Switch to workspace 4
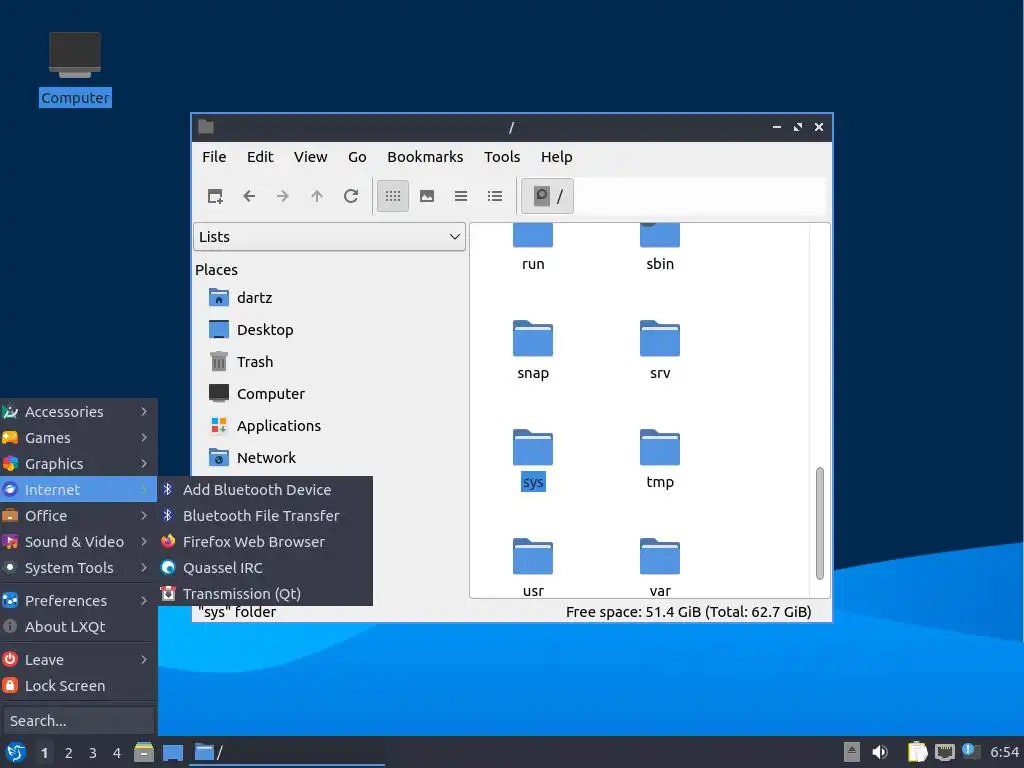This screenshot has width=1024, height=768. 117,753
